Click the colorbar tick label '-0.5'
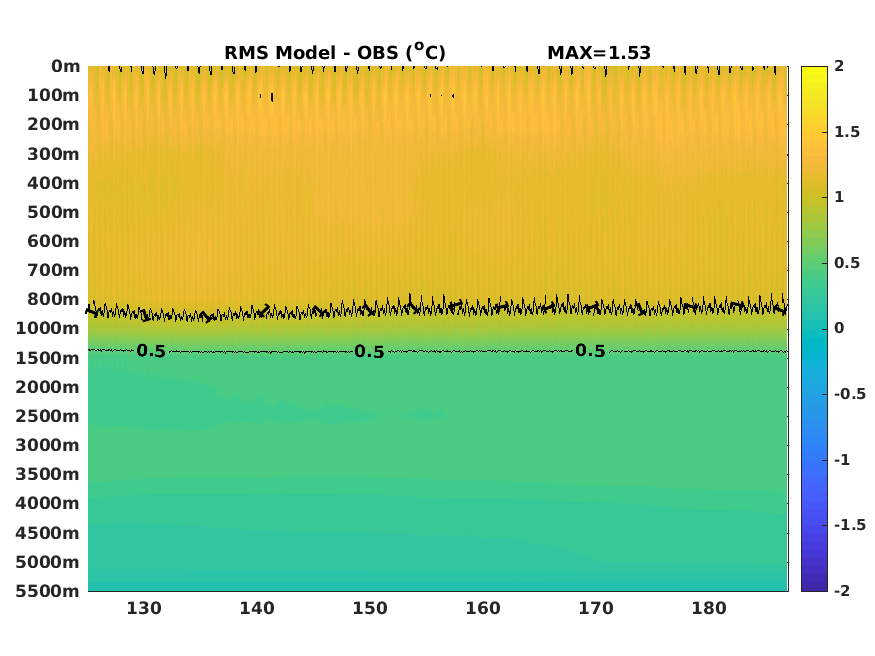This screenshot has height=656, width=875. pyautogui.click(x=850, y=394)
